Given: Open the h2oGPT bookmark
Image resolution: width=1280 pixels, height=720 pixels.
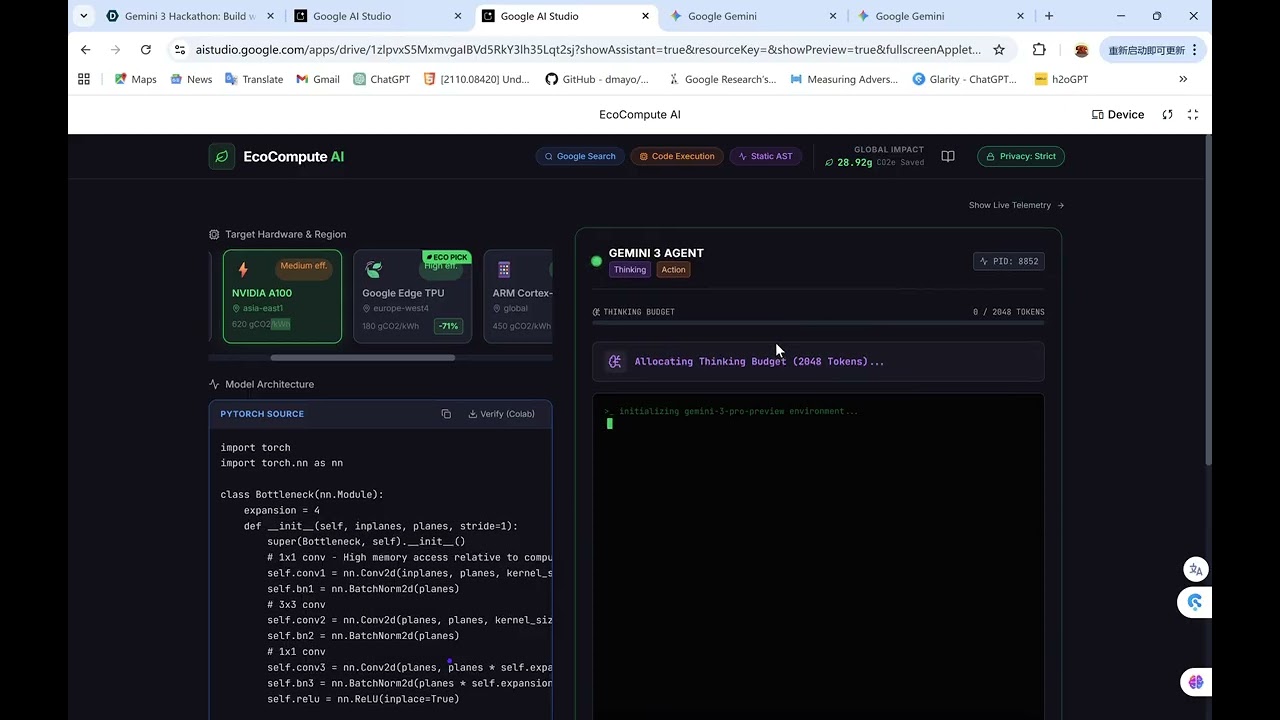Looking at the screenshot, I should point(1061,79).
